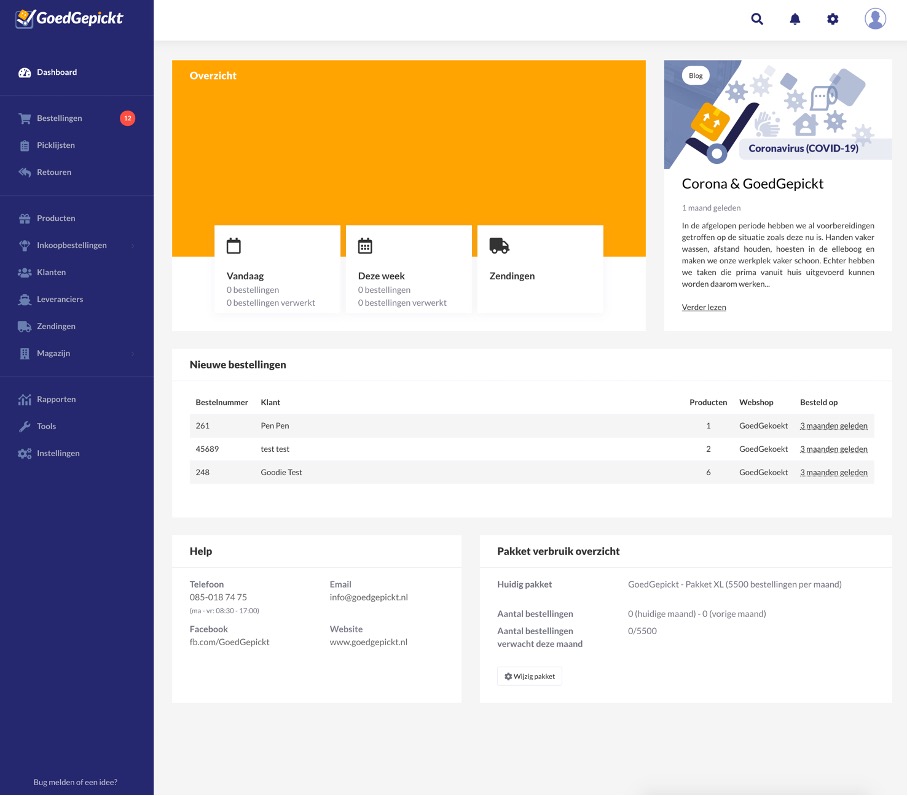Click the Magazijn building icon
Screen dimensions: 908x796
click(24, 354)
